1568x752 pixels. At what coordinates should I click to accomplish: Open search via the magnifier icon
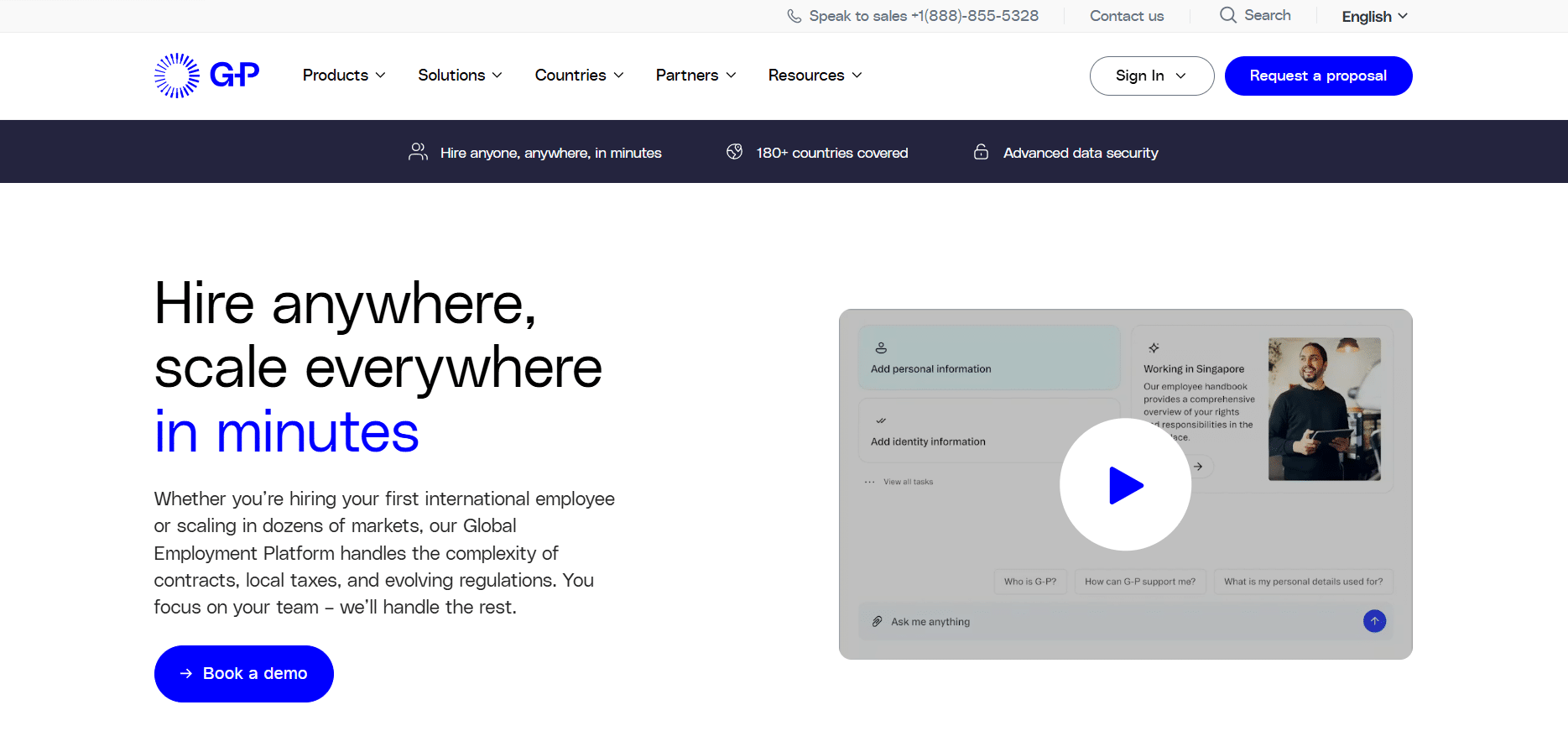(1228, 15)
